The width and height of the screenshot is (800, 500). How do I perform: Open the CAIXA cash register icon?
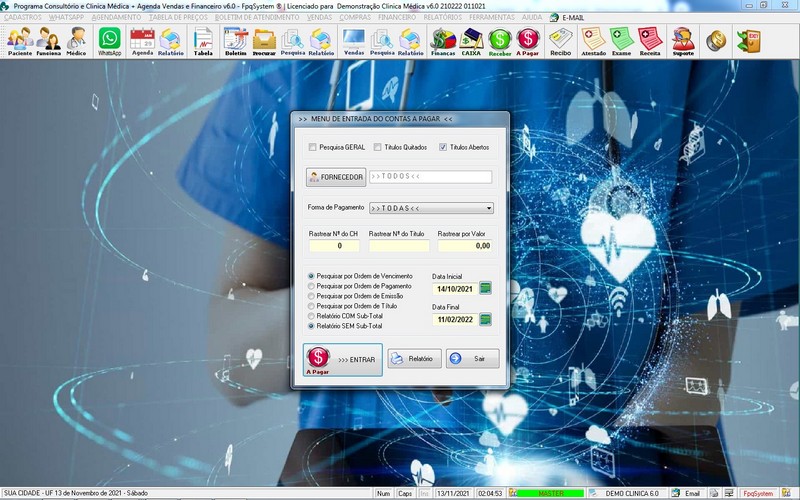tap(471, 40)
